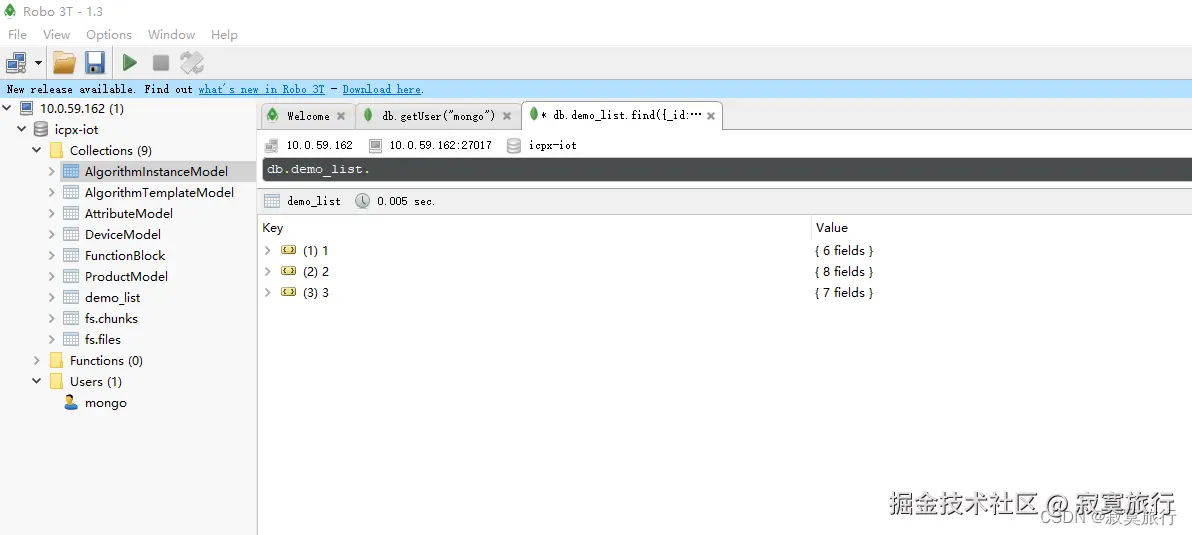Expand result document (3) 3

click(x=268, y=293)
